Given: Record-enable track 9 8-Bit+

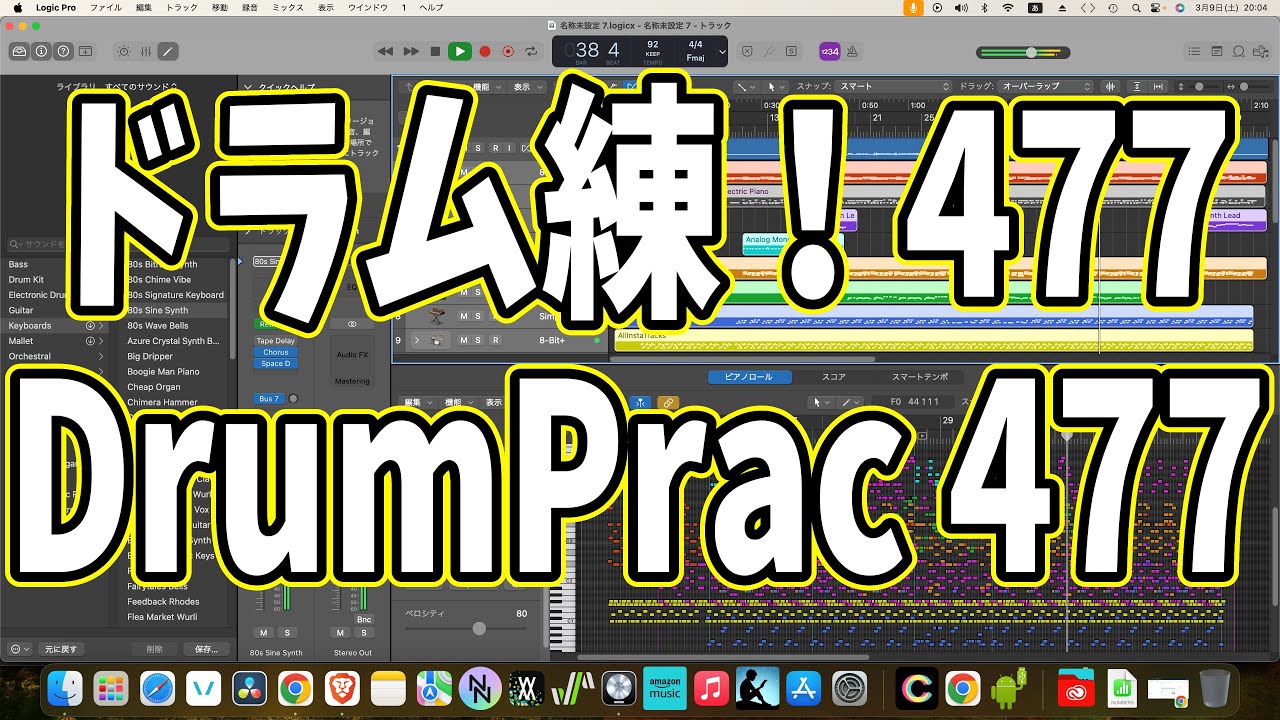Looking at the screenshot, I should [494, 340].
